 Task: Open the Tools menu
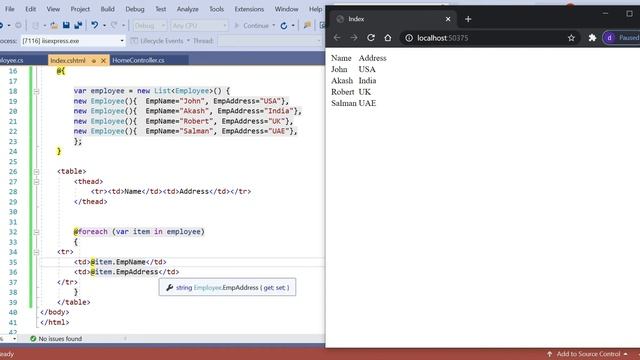click(216, 9)
